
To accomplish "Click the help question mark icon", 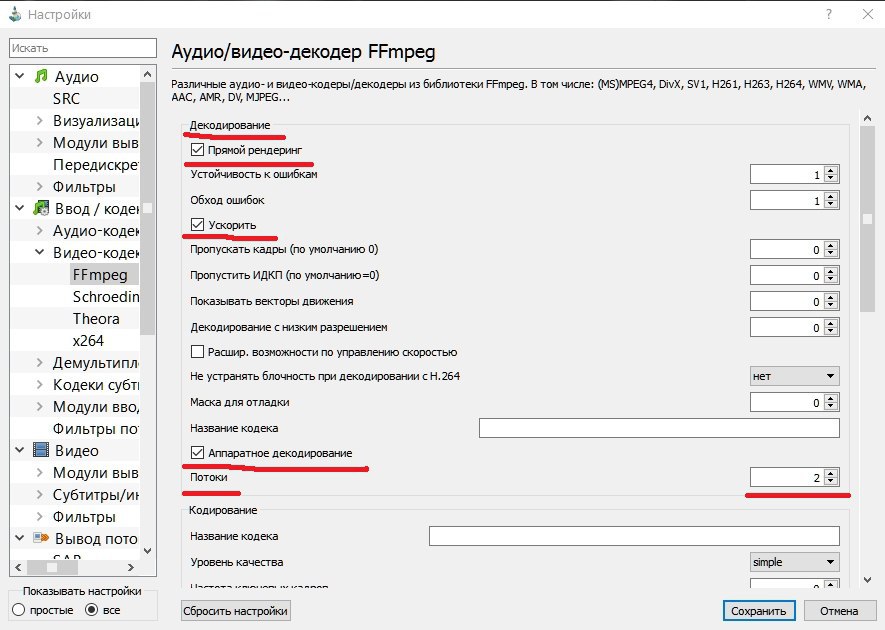I will [x=829, y=14].
